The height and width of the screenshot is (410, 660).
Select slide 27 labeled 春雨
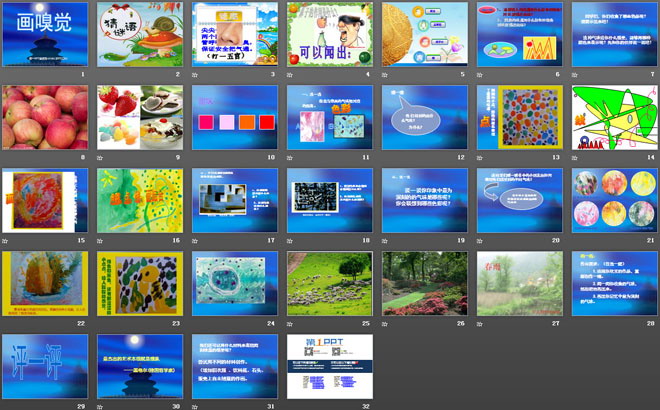click(x=520, y=283)
